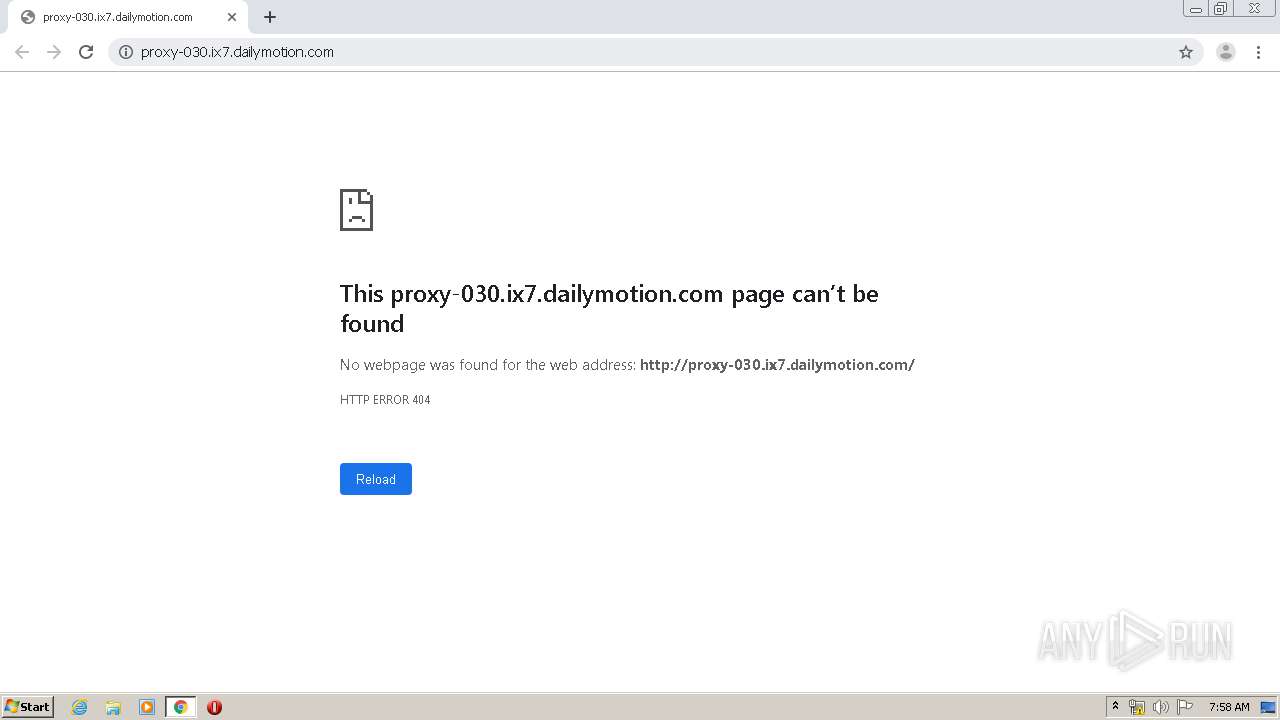The height and width of the screenshot is (720, 1280).
Task: Restore down the Chrome window
Action: pos(1221,9)
